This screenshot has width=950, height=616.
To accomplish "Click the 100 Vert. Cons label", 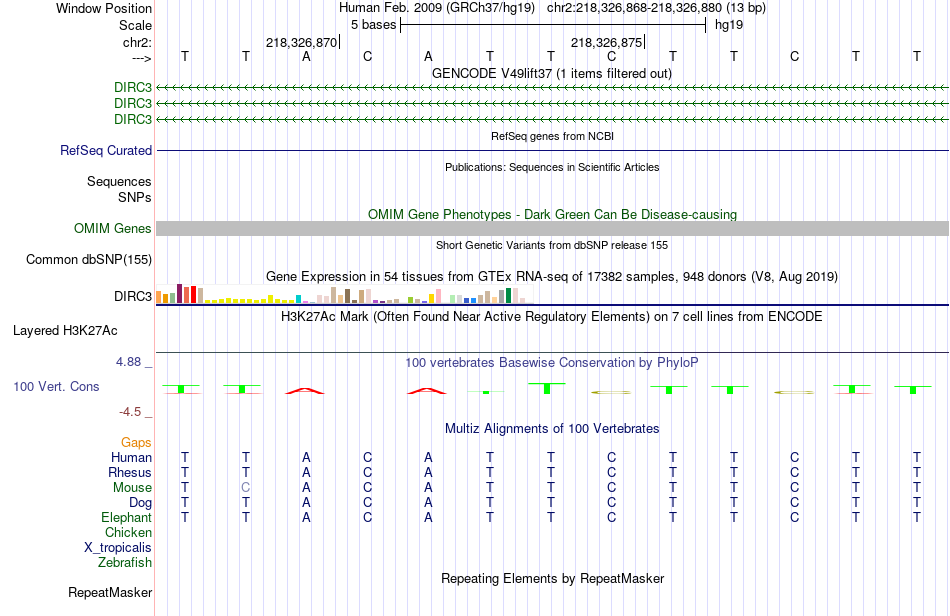I will (56, 386).
